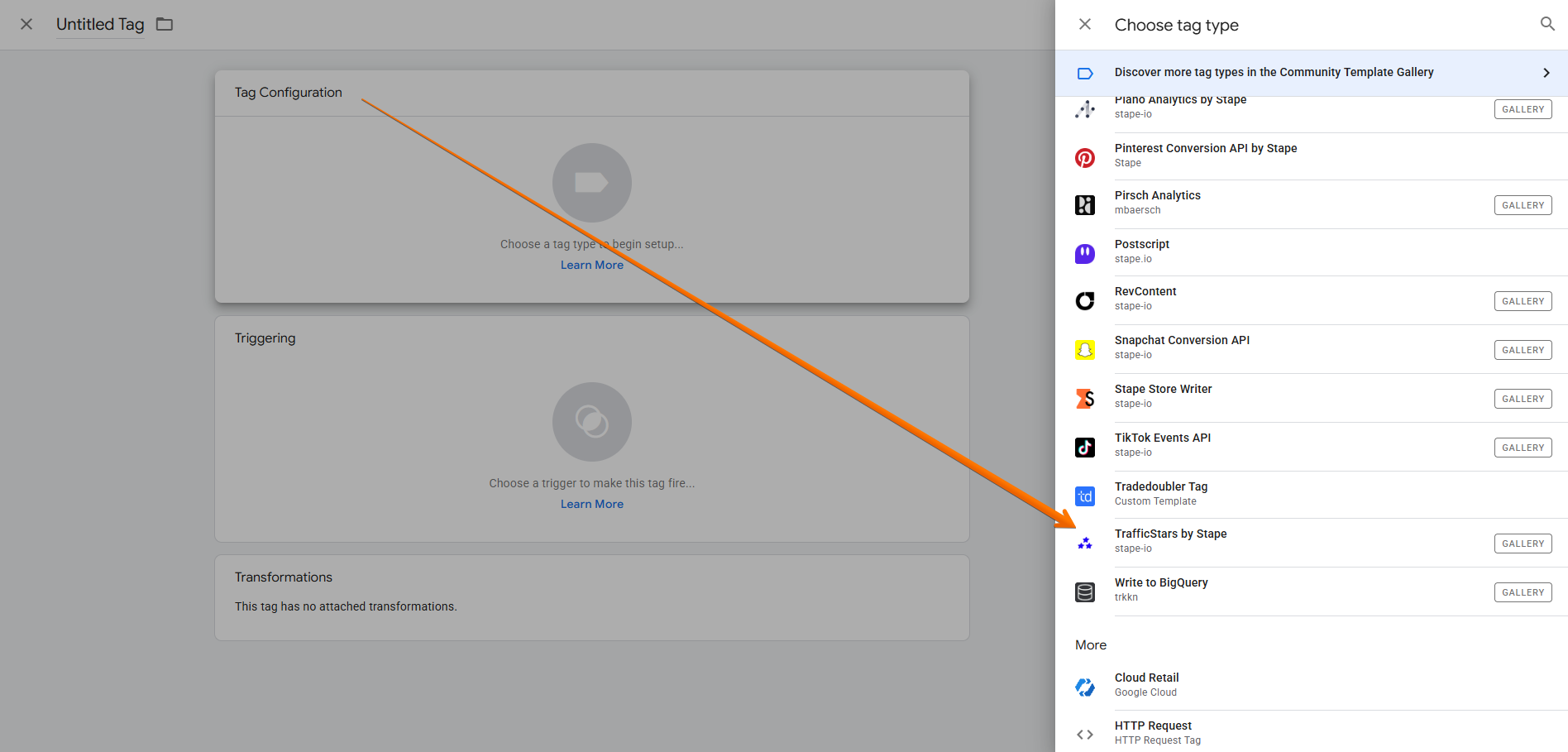Choose RevContent tag type
Image resolution: width=1568 pixels, height=752 pixels.
click(x=1312, y=299)
